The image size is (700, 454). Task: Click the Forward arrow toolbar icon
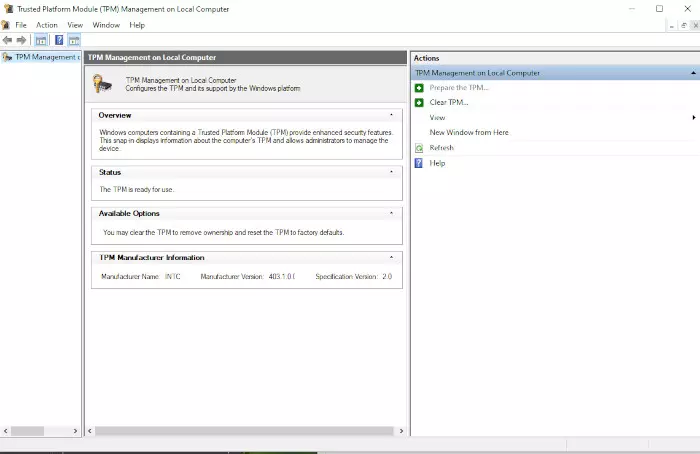[21, 40]
